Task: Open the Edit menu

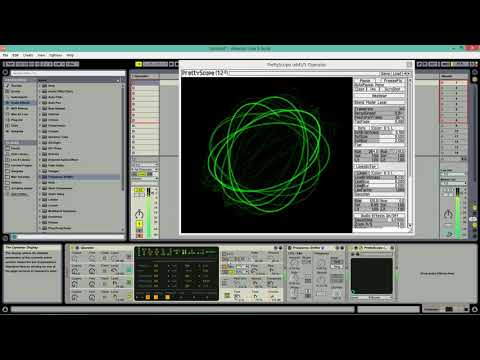Action: [x=15, y=55]
